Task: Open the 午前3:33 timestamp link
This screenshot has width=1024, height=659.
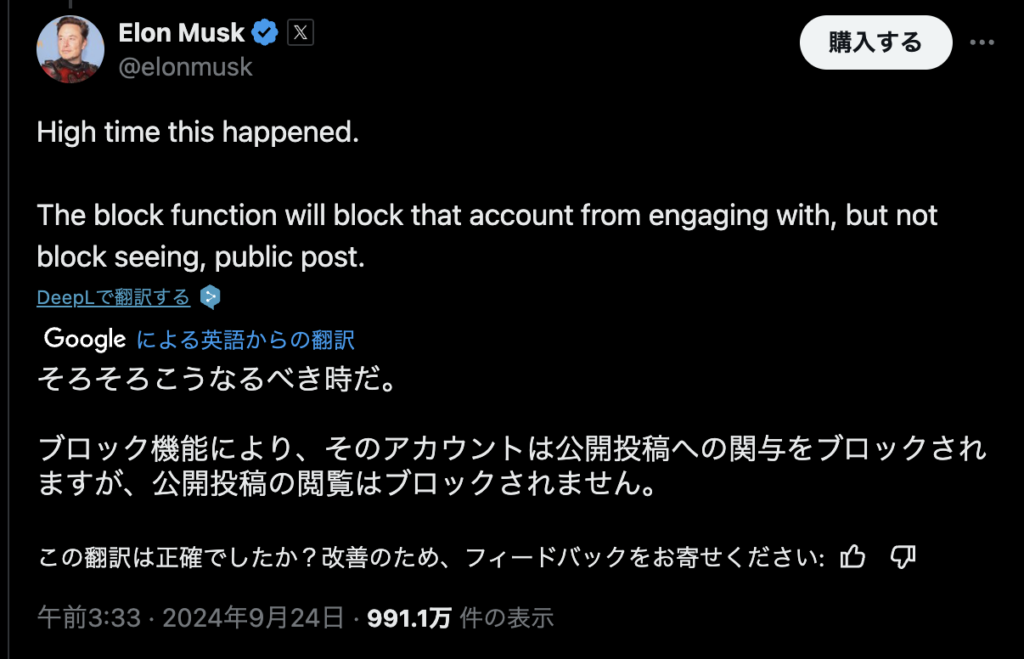Action: coord(89,618)
